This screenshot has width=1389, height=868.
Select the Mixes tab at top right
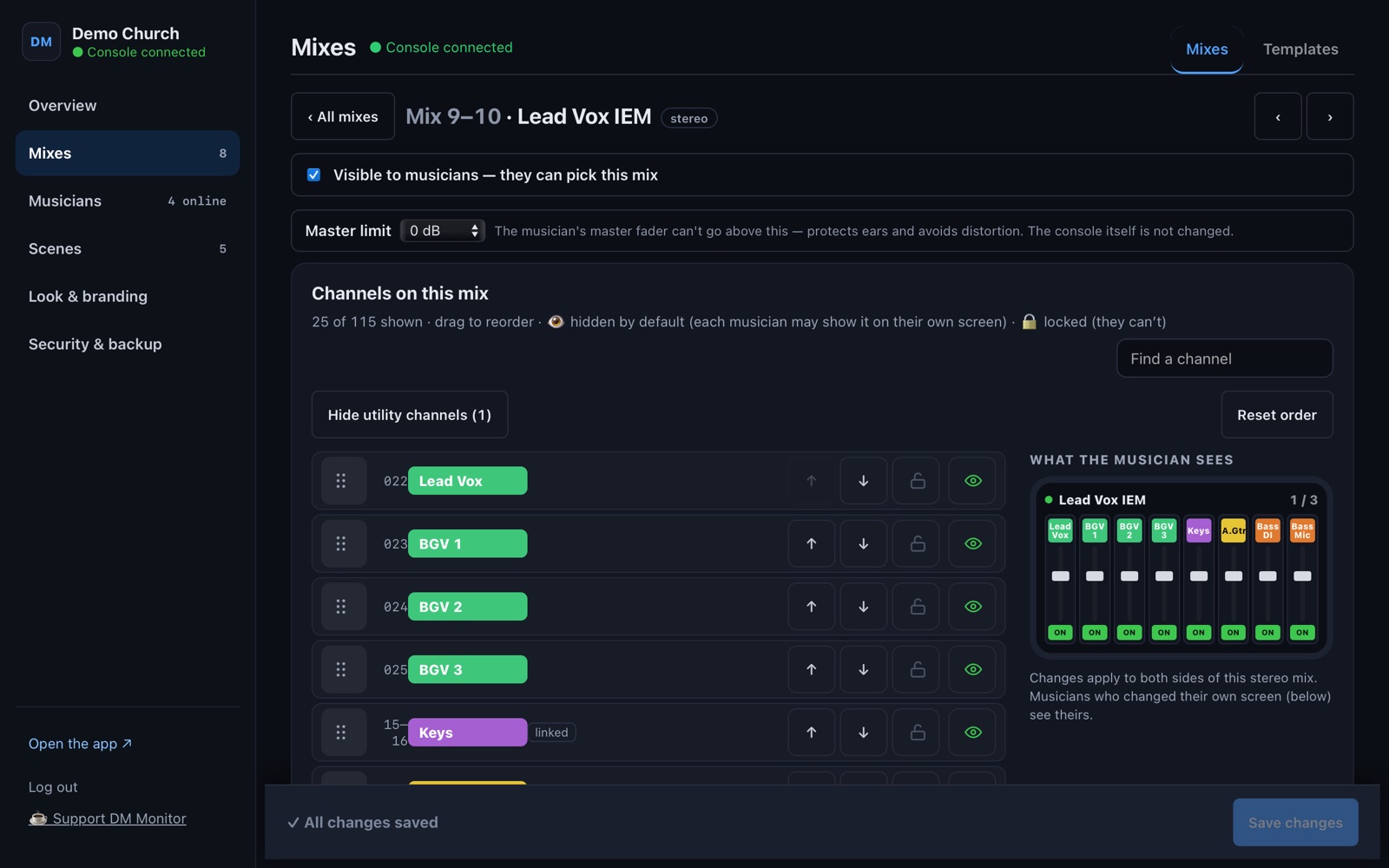(x=1207, y=49)
